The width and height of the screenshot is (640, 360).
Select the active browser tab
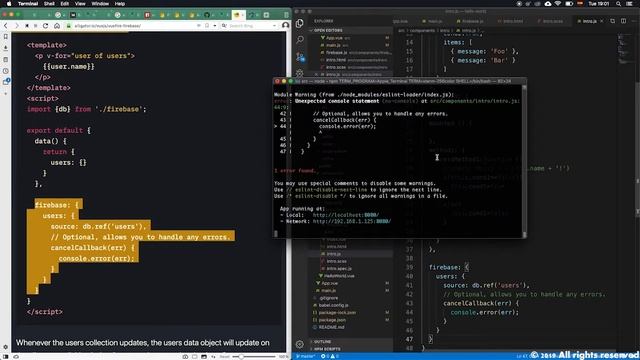(x=239, y=15)
